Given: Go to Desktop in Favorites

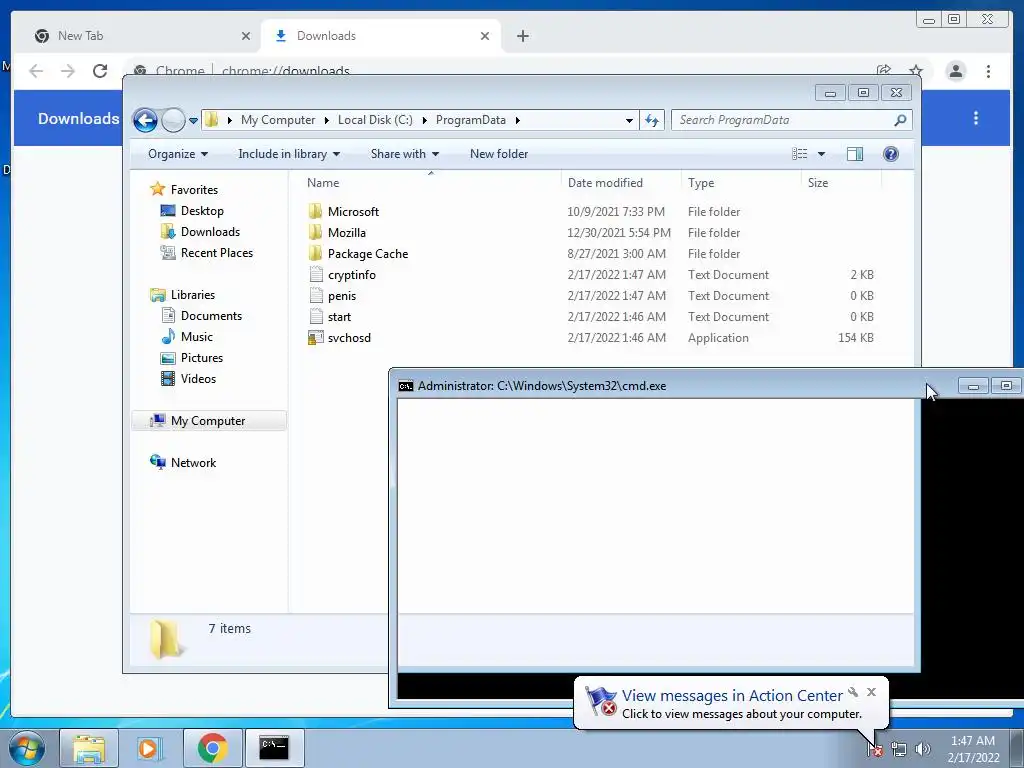Looking at the screenshot, I should (x=202, y=211).
